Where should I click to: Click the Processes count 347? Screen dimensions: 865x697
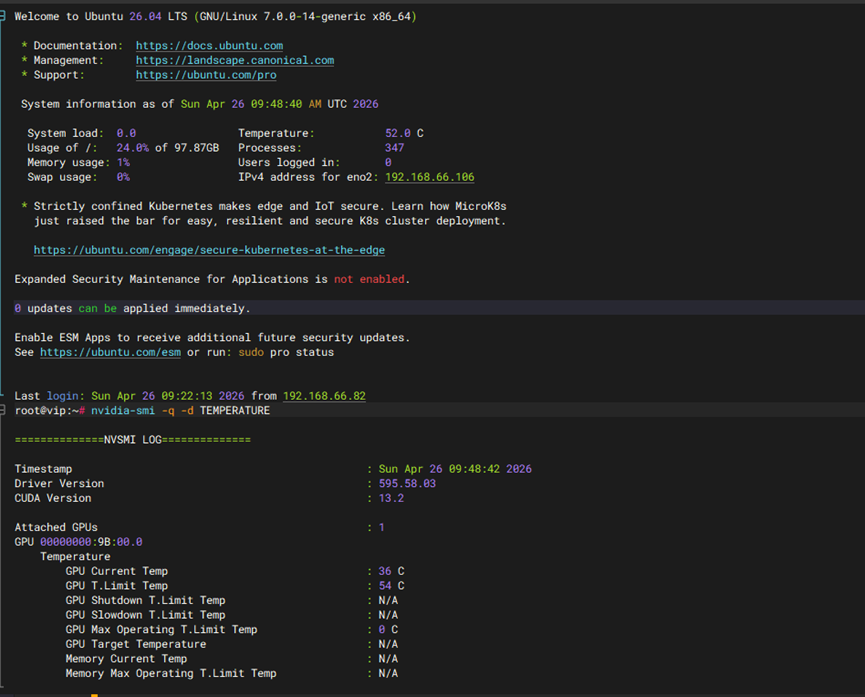pyautogui.click(x=394, y=148)
